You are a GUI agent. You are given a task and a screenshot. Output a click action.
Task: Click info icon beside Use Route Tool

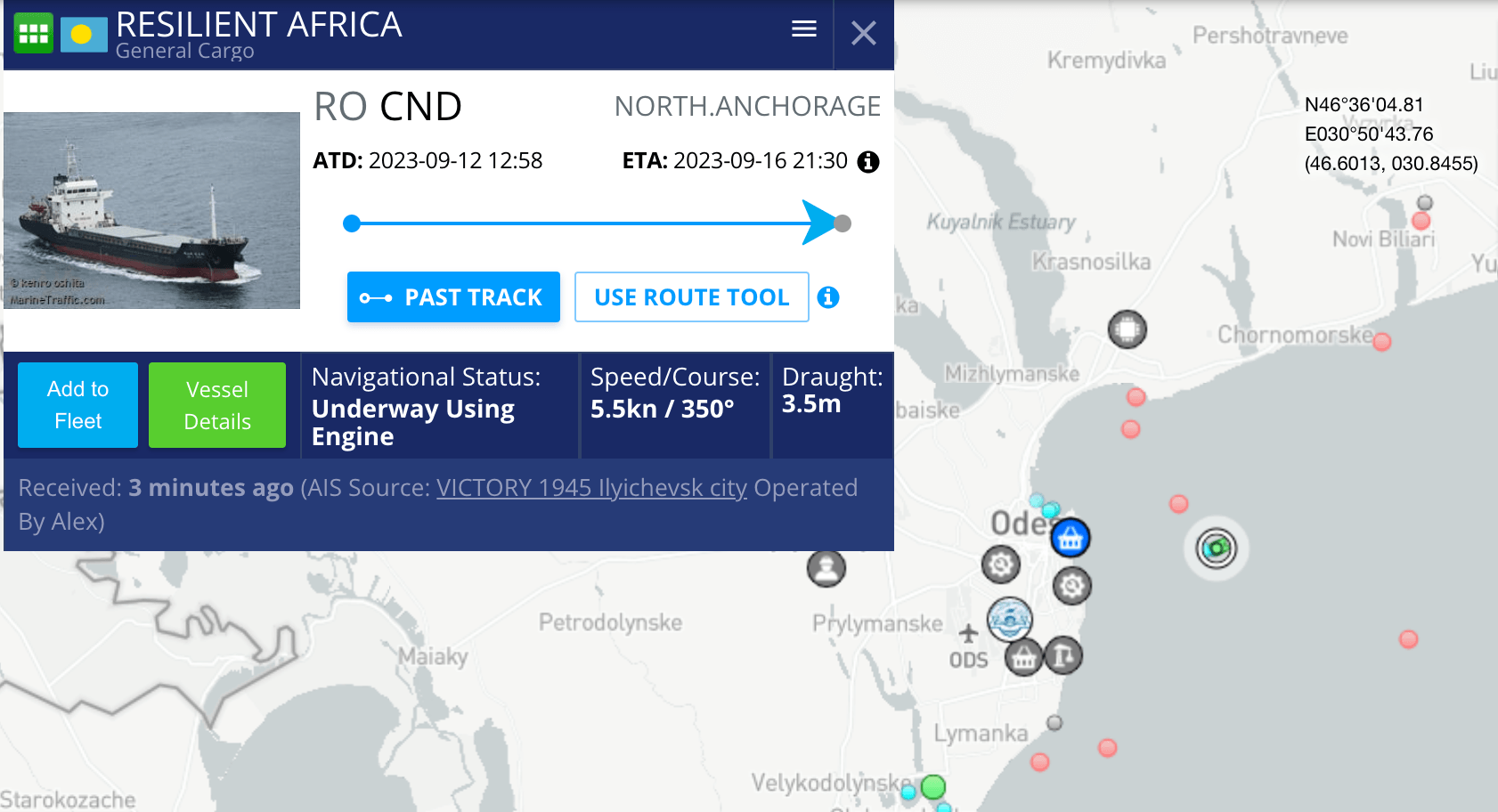point(828,297)
